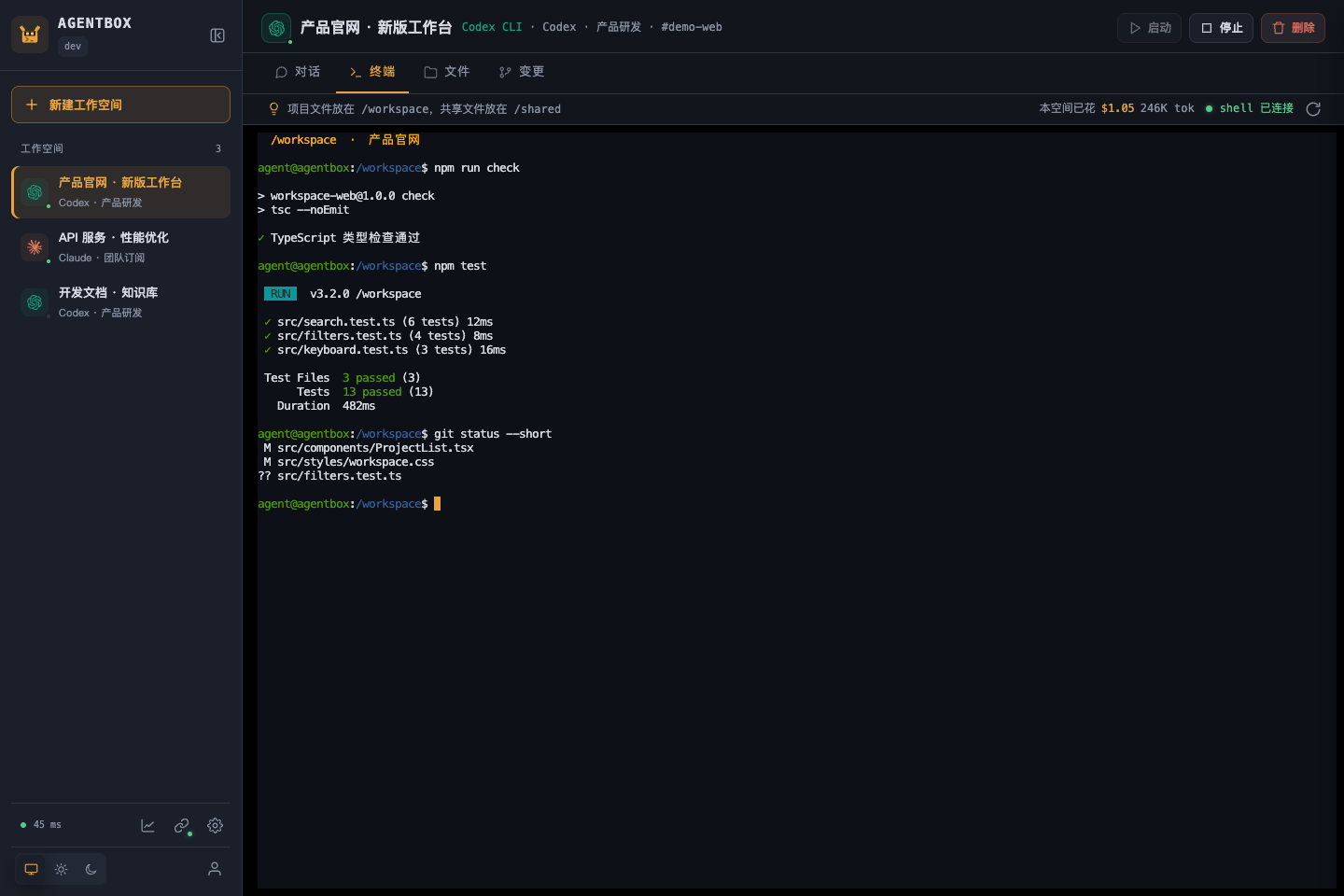Click the Duration 482ms line
Screen dimensions: 1344x896
(326, 406)
